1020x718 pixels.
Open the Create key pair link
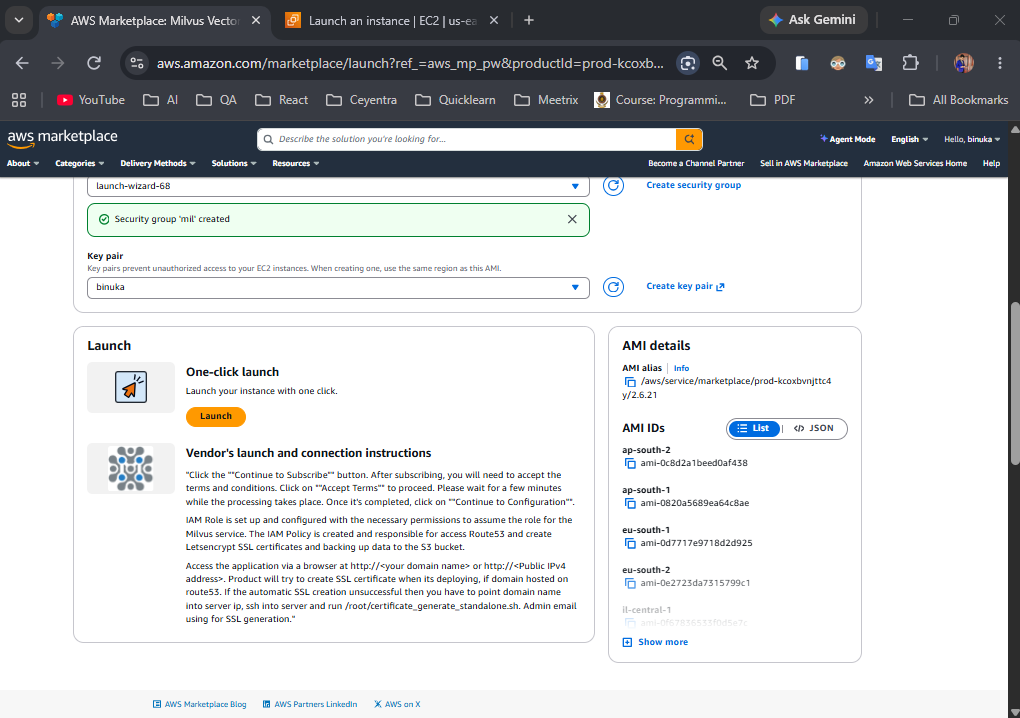[x=685, y=286]
